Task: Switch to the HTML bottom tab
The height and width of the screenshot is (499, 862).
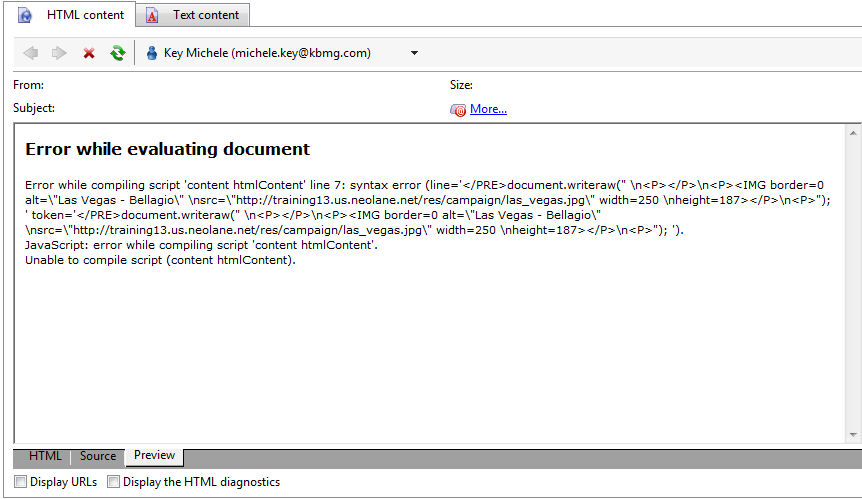Action: click(x=45, y=456)
